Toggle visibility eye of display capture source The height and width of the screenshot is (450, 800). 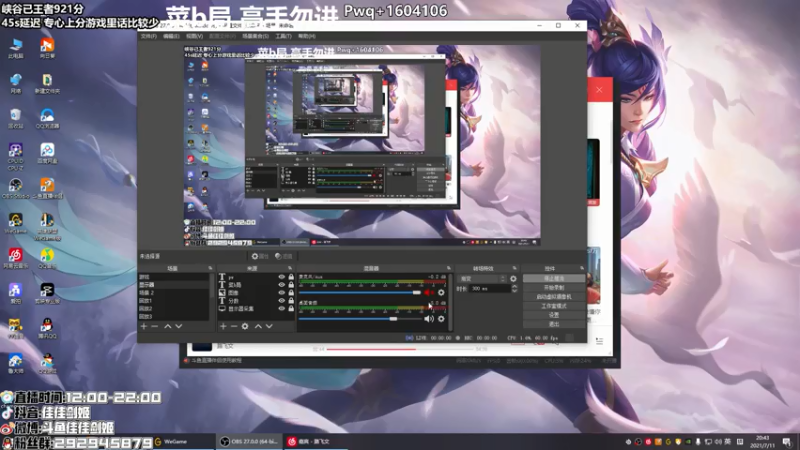[x=281, y=309]
